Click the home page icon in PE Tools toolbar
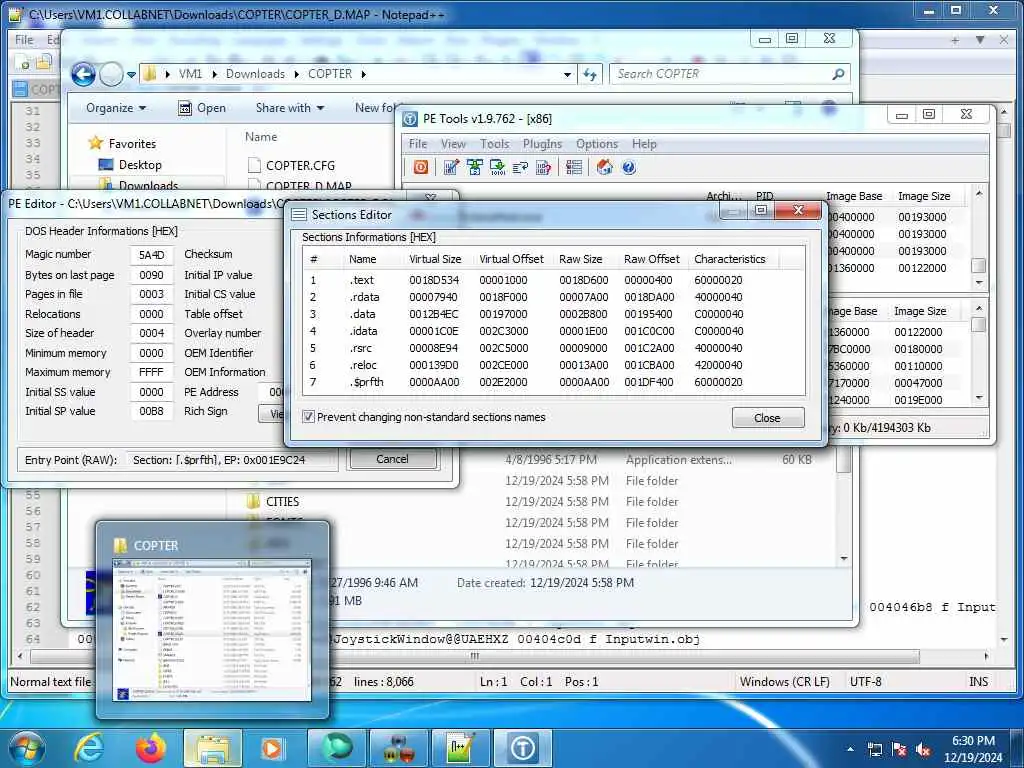Image resolution: width=1024 pixels, height=768 pixels. click(x=605, y=167)
